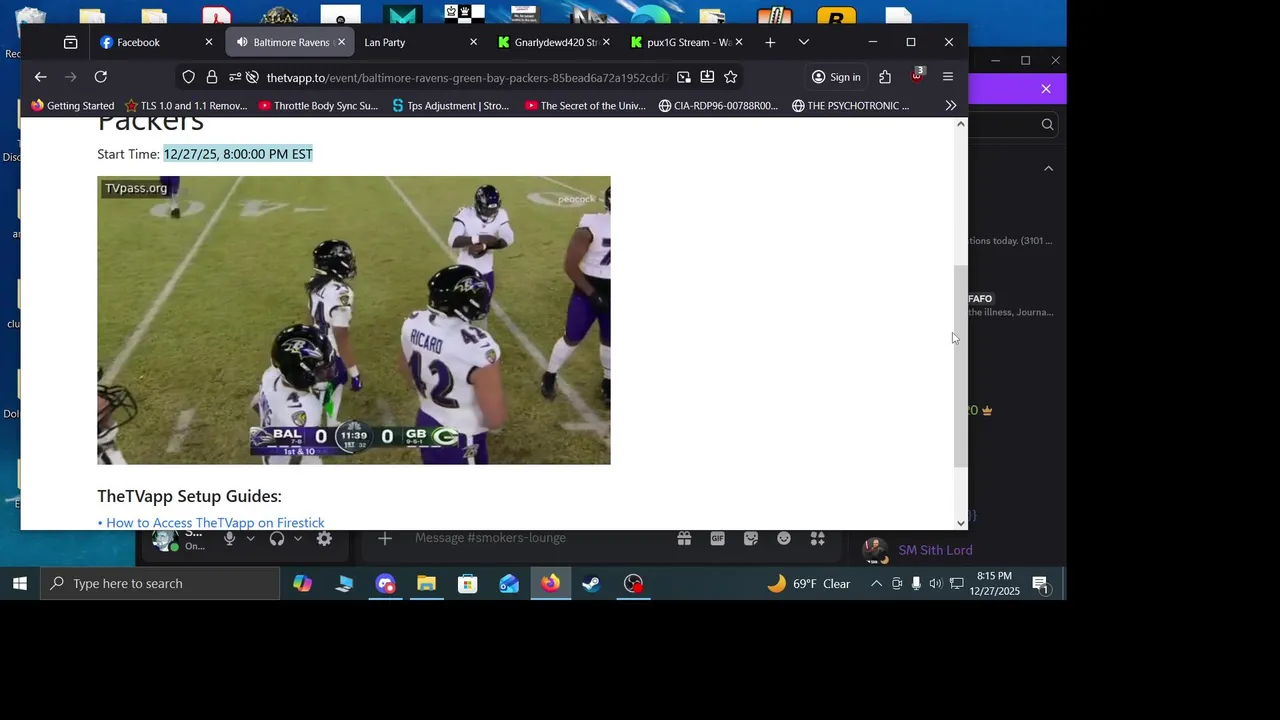Image resolution: width=1280 pixels, height=720 pixels.
Task: Expand Discord headphone output options
Action: pos(297,539)
